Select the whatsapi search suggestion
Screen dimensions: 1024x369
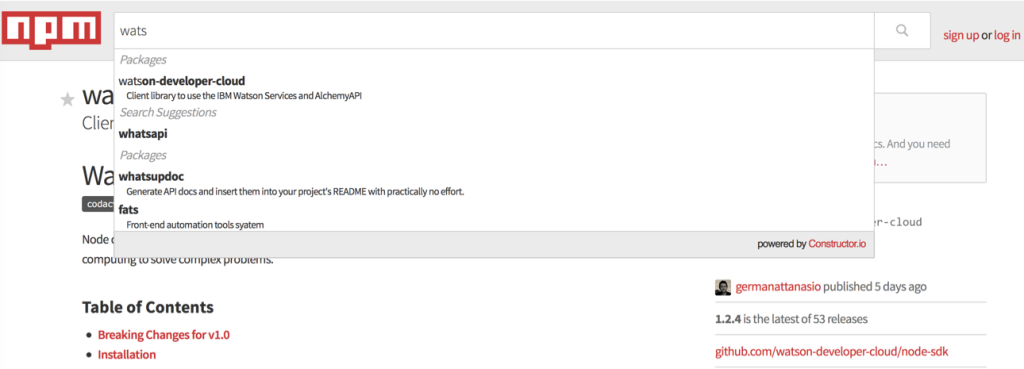pyautogui.click(x=494, y=134)
